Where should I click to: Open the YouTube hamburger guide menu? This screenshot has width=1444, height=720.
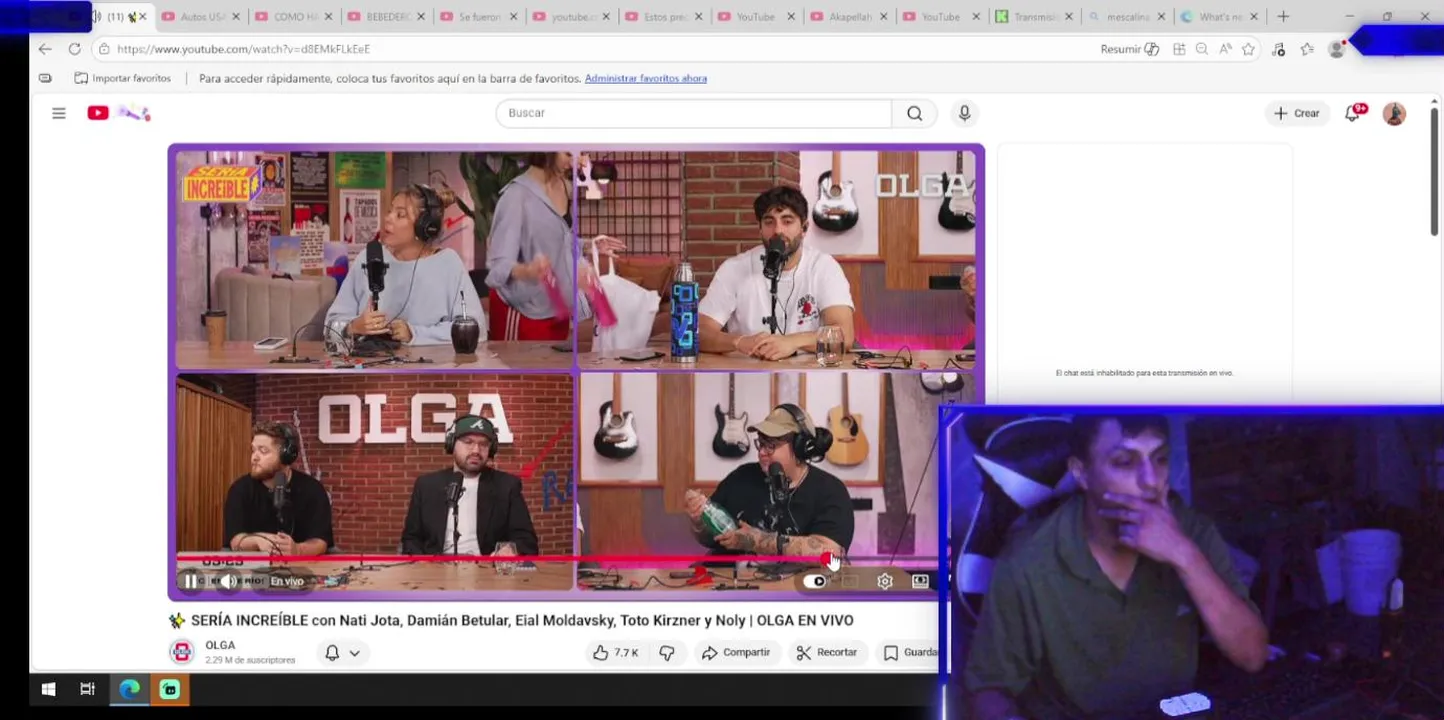(59, 113)
